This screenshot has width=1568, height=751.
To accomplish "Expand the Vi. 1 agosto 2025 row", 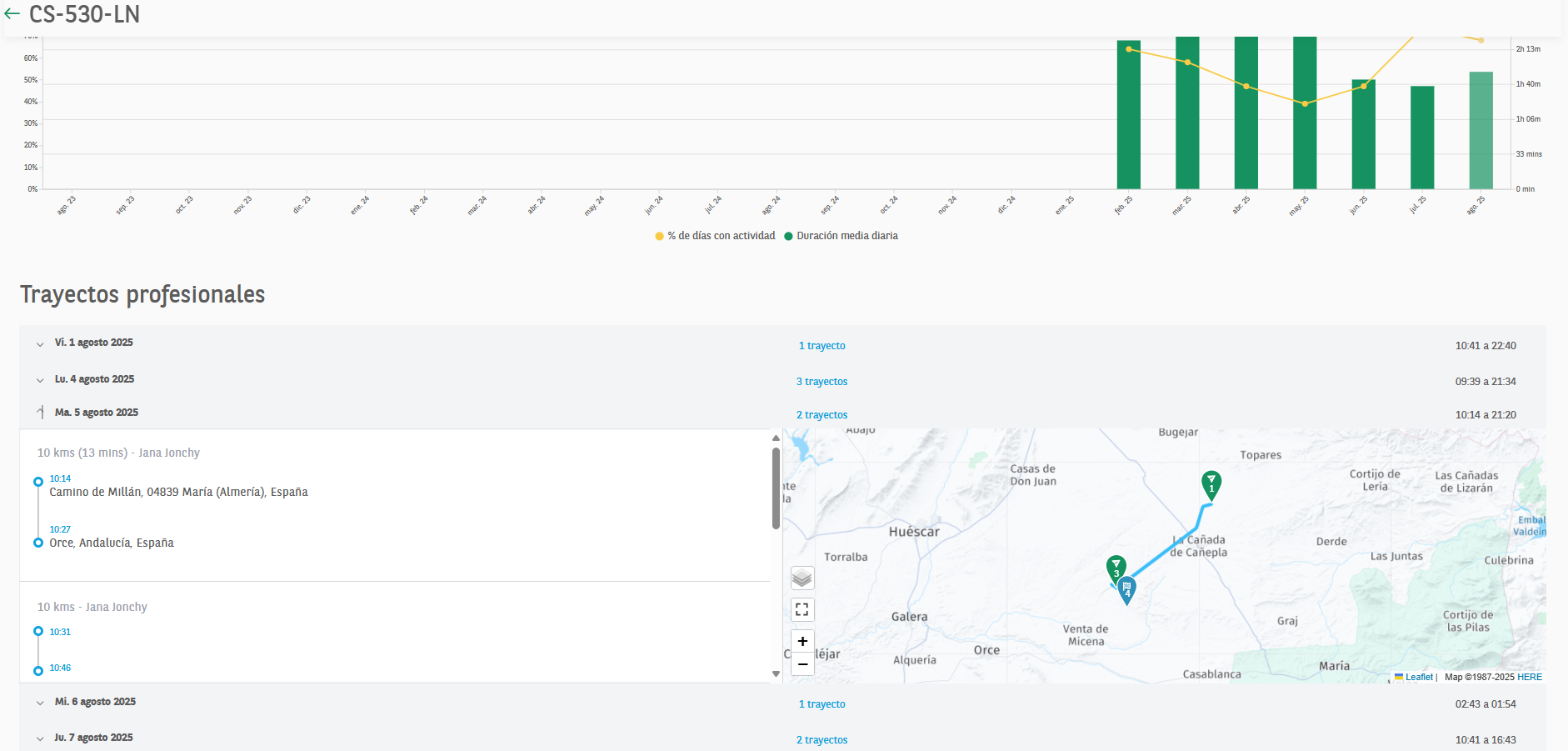I will click(x=40, y=344).
